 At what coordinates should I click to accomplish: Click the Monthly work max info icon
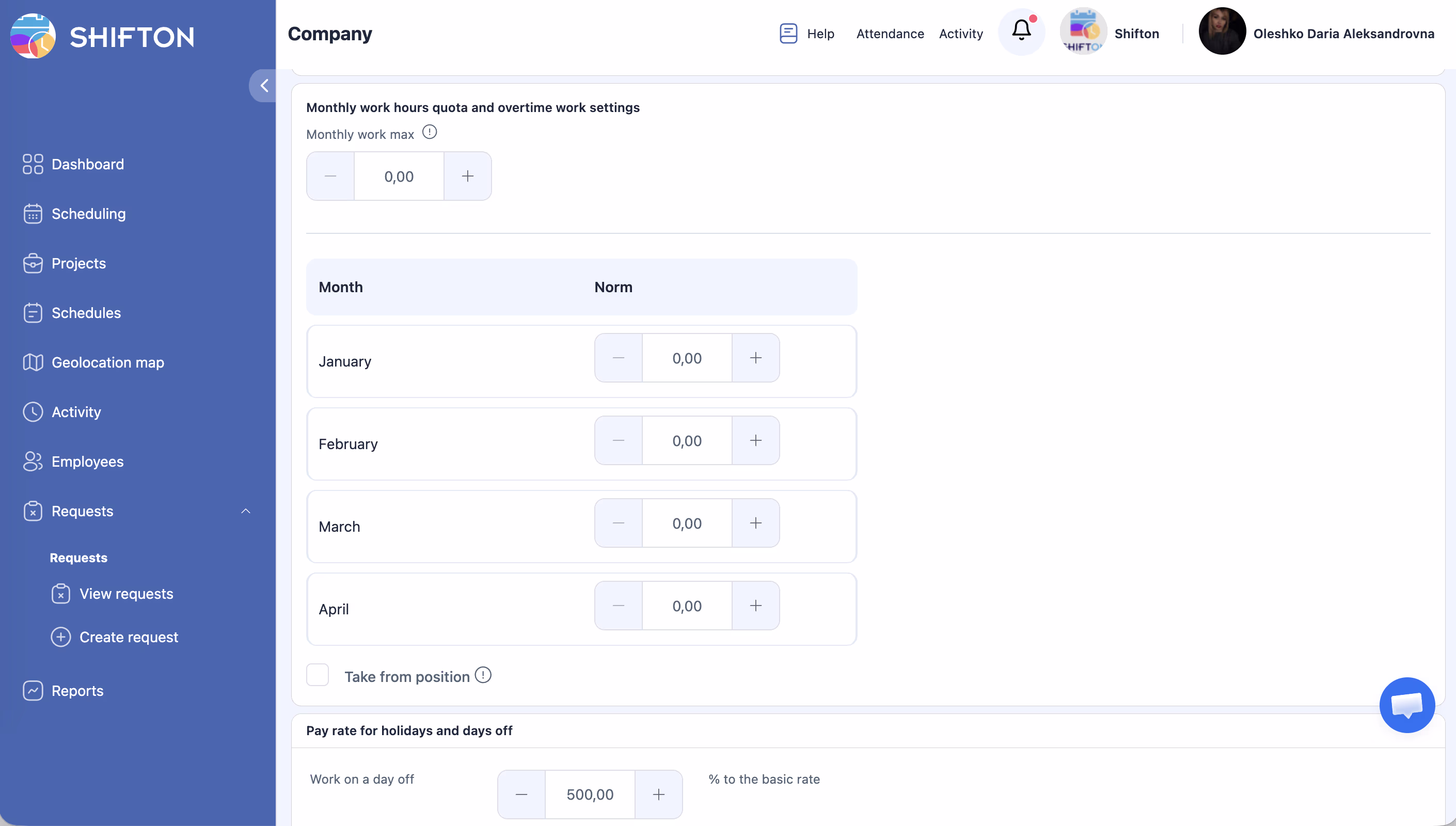tap(430, 132)
